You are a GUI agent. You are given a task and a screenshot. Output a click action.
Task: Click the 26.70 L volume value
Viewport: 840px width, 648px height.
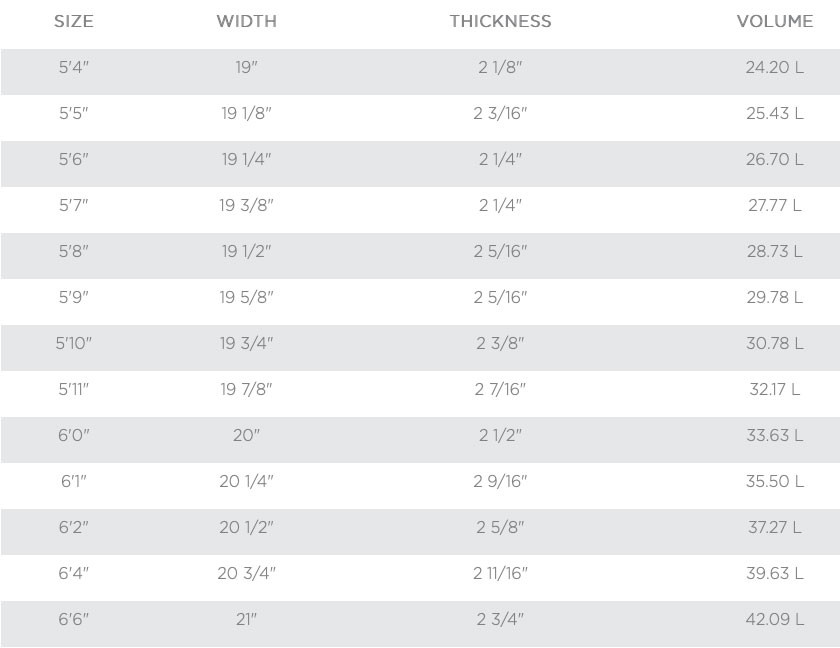pyautogui.click(x=774, y=160)
